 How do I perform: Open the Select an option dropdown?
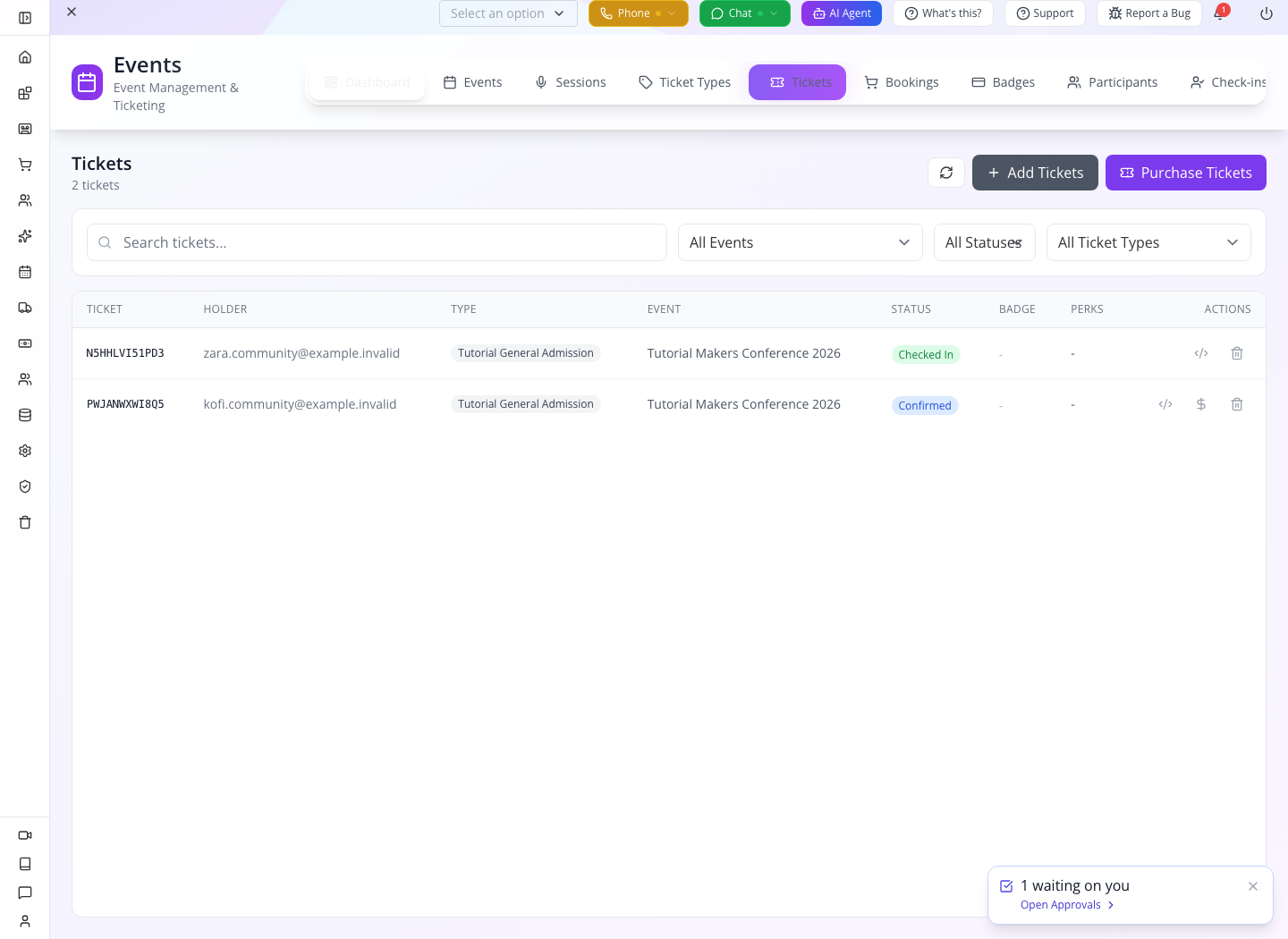pos(508,13)
